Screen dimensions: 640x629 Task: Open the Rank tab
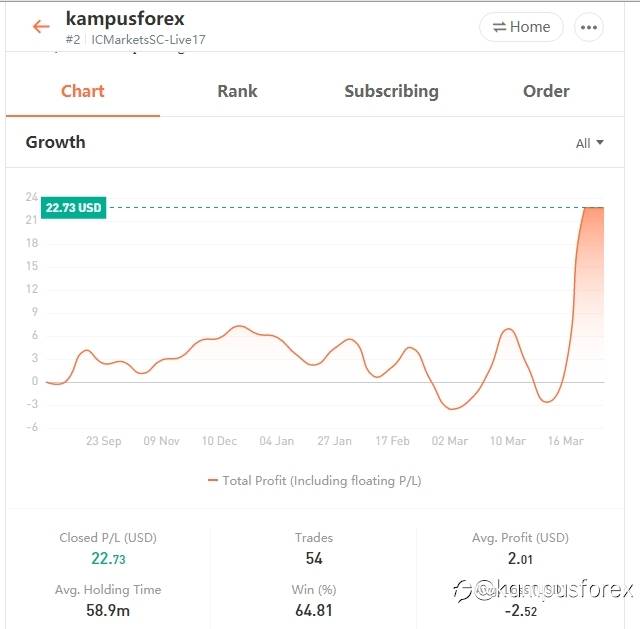(x=237, y=91)
